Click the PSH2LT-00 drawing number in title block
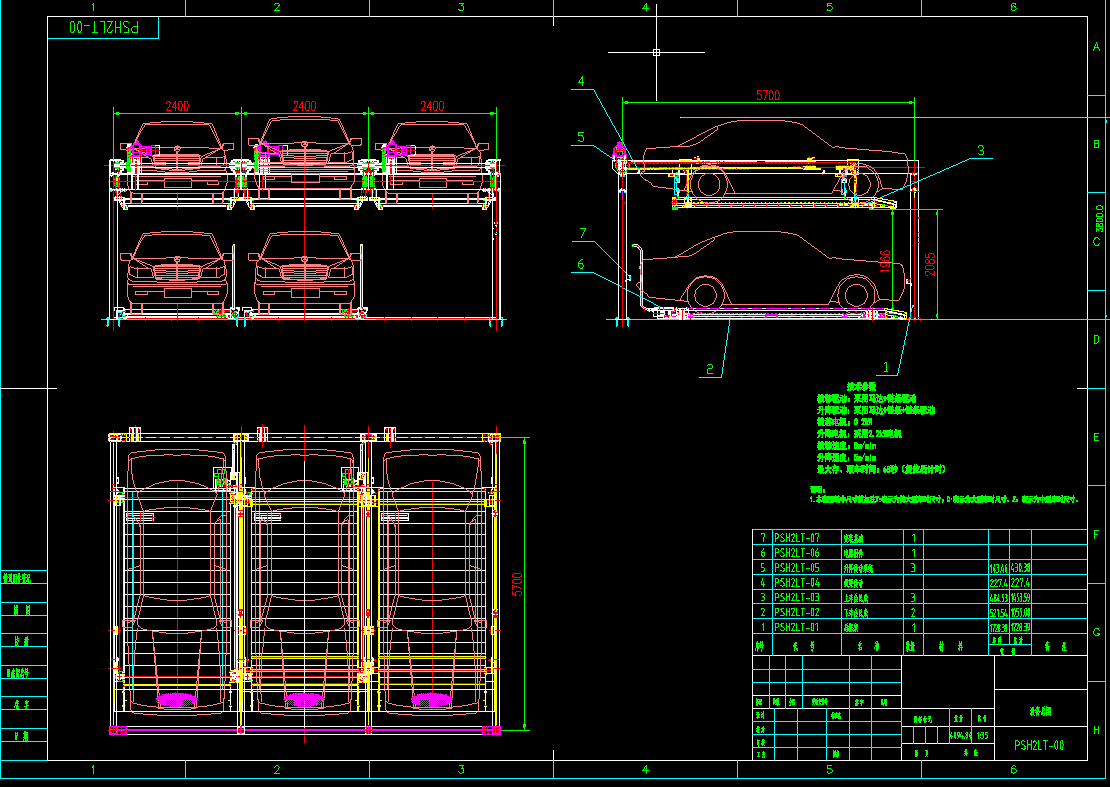Screen dimensions: 1110x787 1038,744
